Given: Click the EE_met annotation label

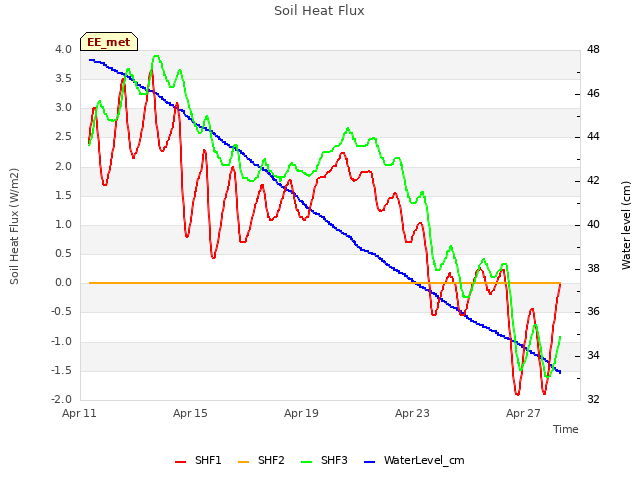Looking at the screenshot, I should pos(109,42).
